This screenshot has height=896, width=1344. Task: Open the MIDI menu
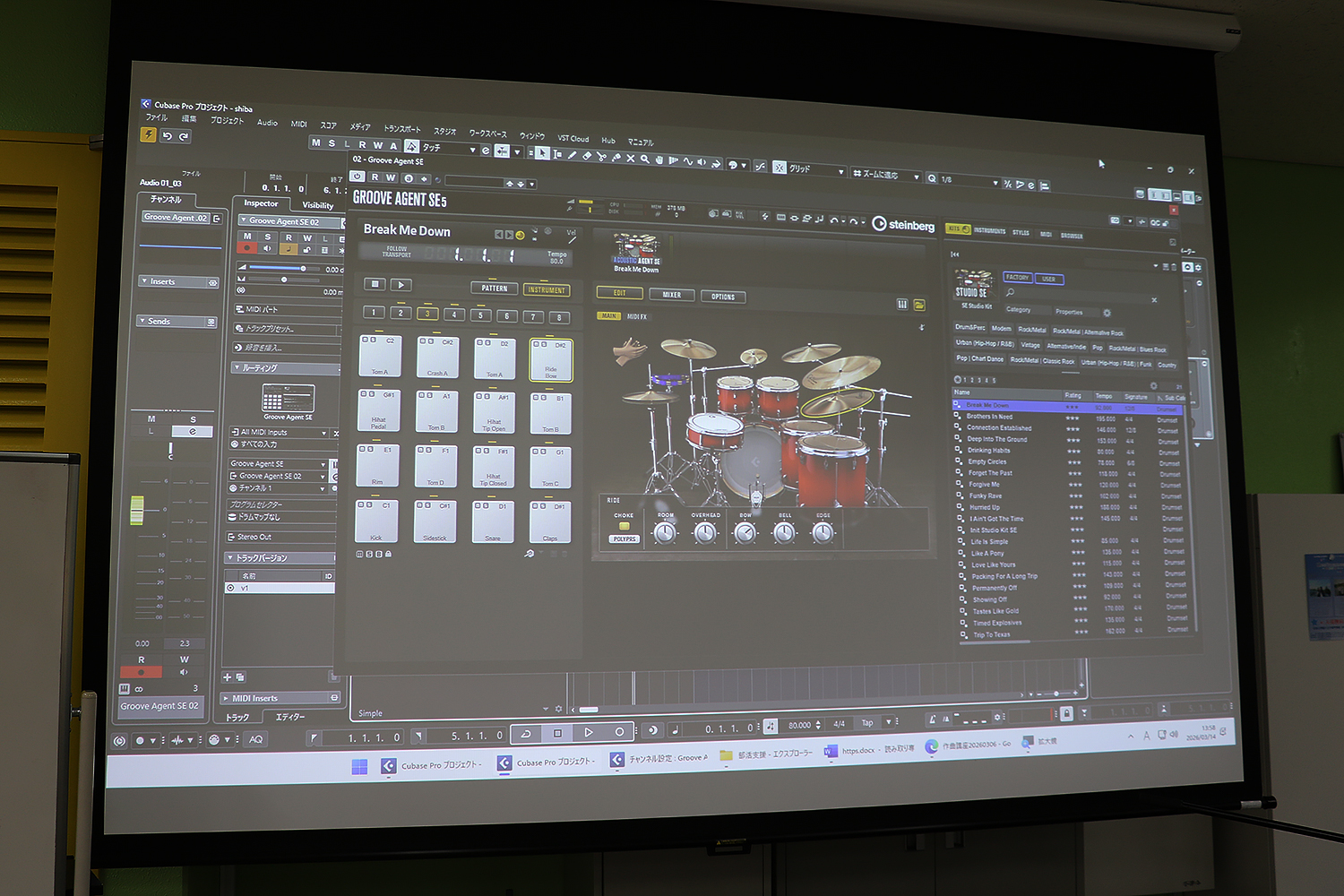[x=298, y=124]
